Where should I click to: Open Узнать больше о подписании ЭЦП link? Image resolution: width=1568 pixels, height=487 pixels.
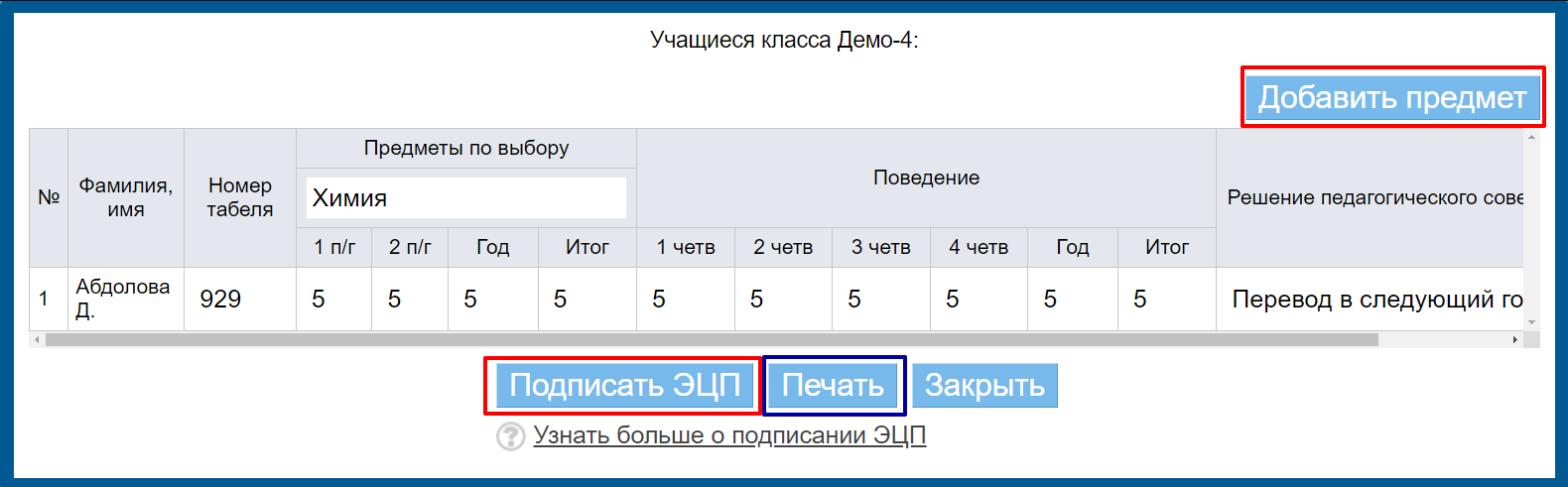tap(729, 435)
